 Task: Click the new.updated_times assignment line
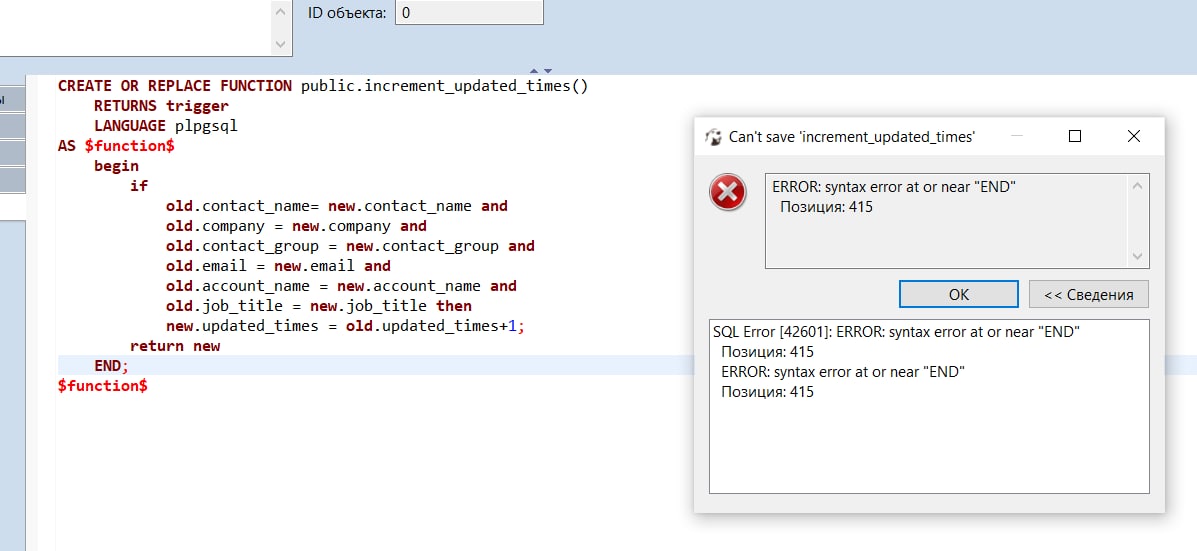pos(346,326)
